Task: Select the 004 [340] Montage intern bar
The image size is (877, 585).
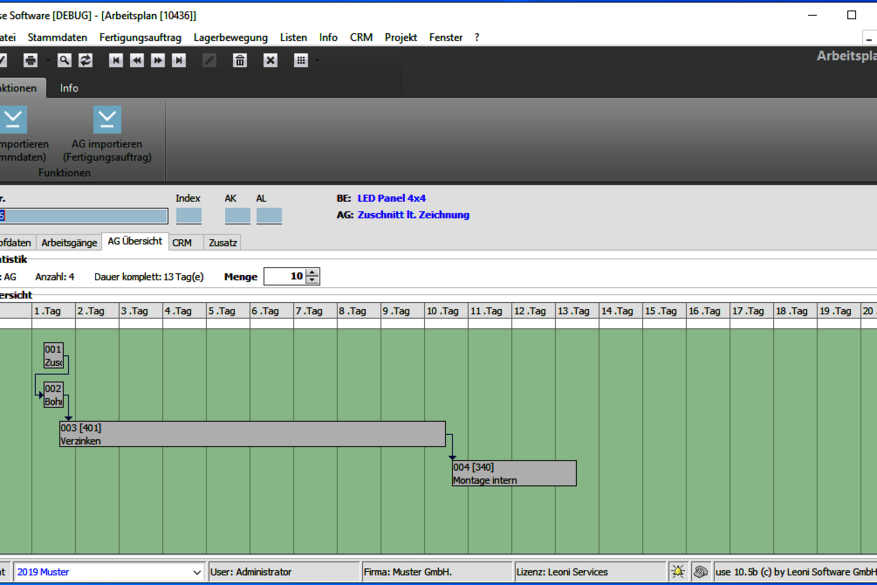Action: click(514, 473)
